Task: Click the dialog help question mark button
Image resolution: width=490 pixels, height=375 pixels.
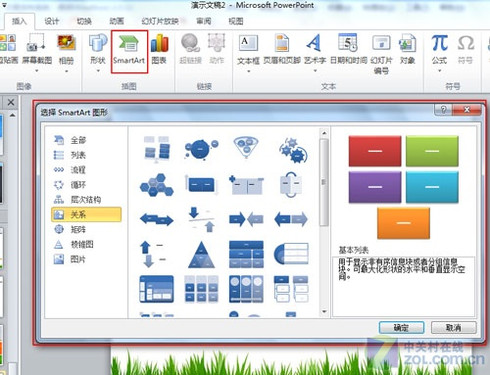Action: pos(444,110)
